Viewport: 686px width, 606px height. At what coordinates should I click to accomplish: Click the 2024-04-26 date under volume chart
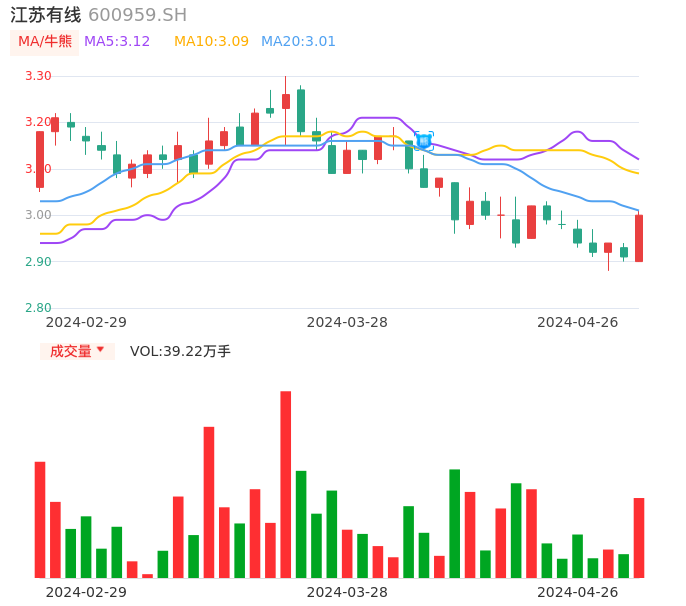(x=578, y=592)
